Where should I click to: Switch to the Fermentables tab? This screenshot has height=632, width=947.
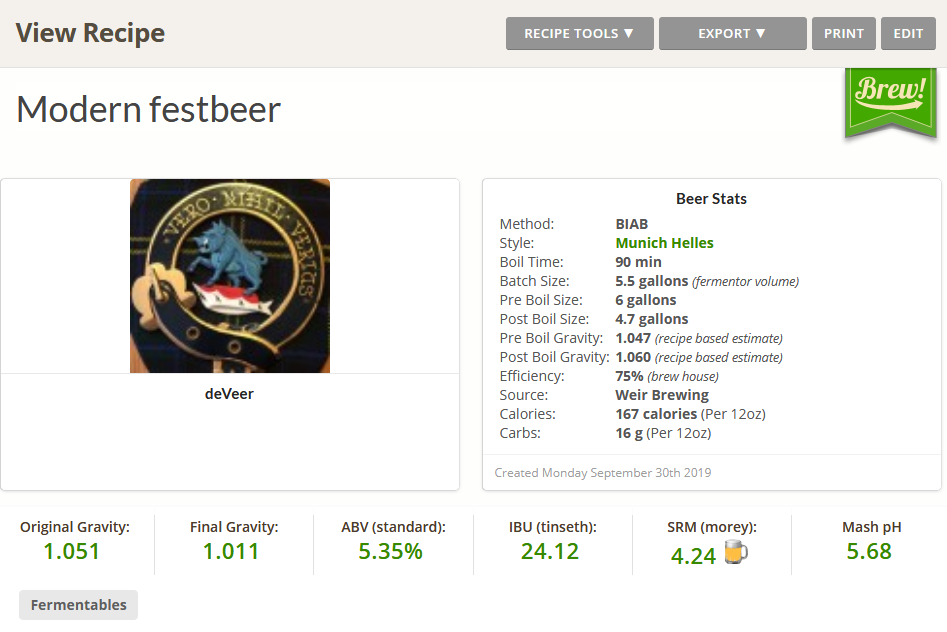pyautogui.click(x=79, y=605)
